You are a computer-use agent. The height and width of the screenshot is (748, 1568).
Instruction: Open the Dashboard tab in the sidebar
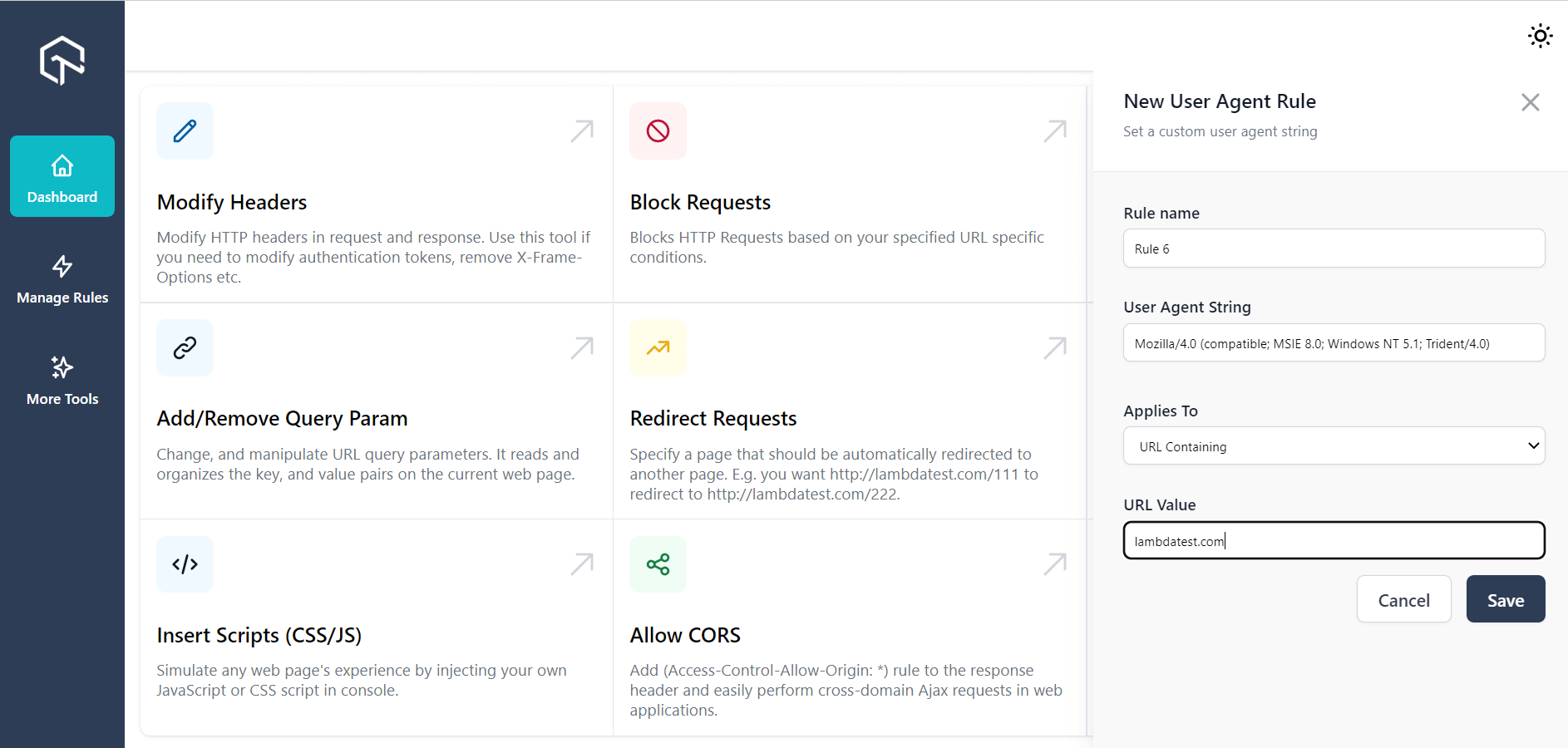62,177
